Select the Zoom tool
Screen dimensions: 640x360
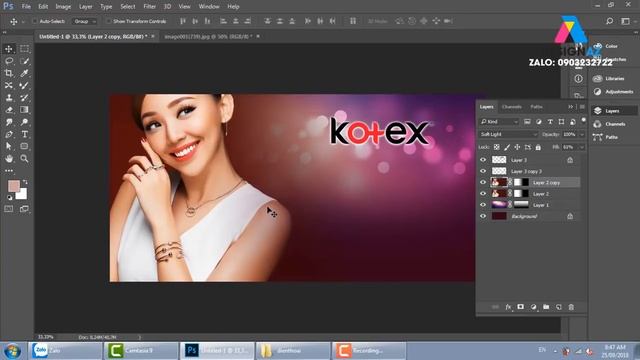24,158
